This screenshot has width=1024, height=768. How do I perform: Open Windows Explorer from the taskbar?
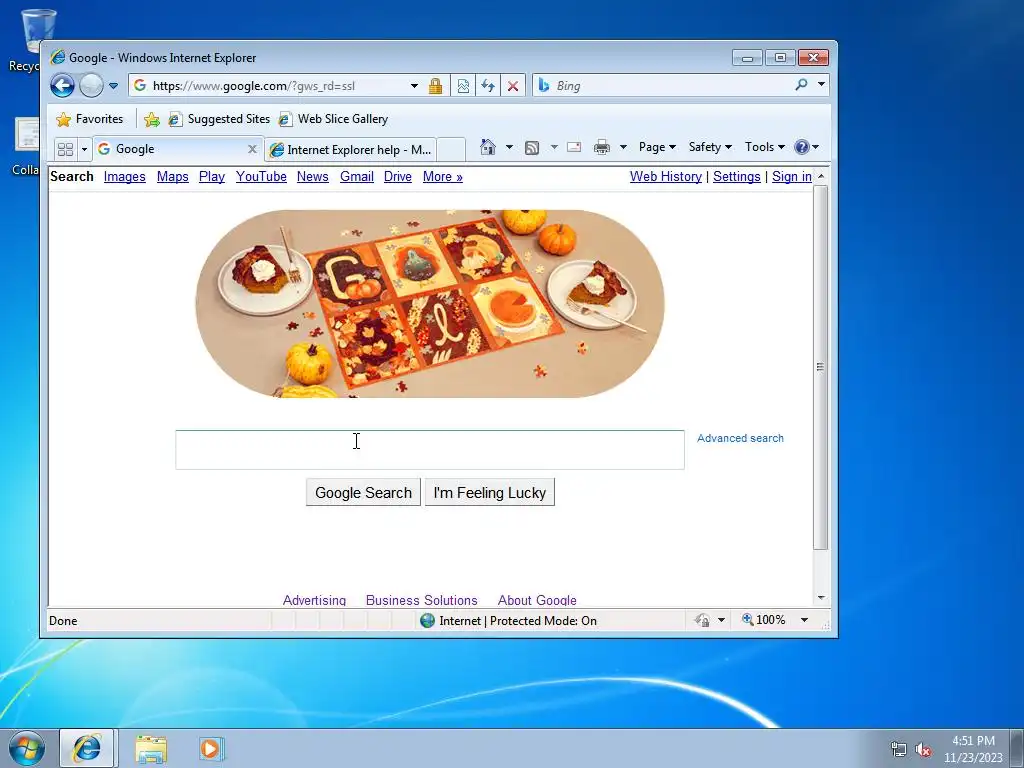[151, 748]
